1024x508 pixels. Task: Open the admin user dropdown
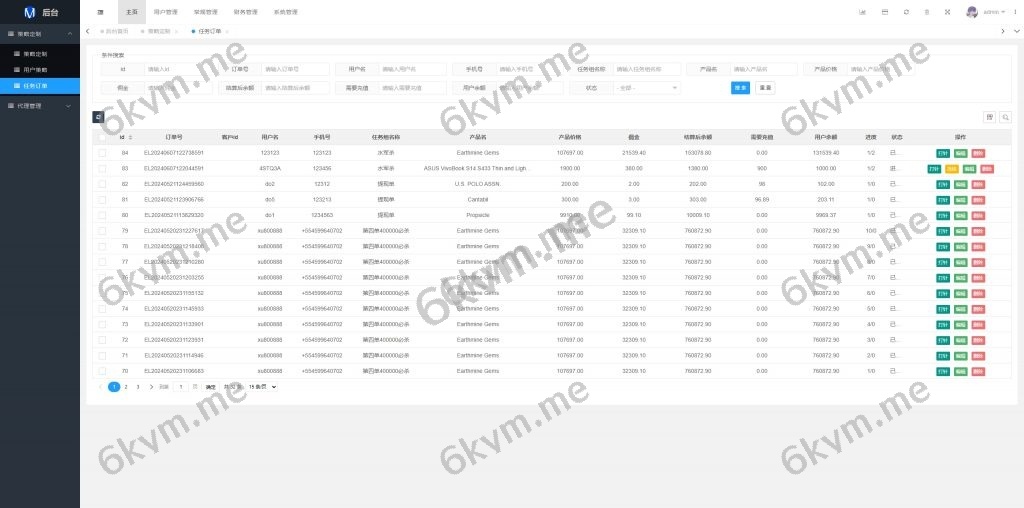click(x=992, y=12)
